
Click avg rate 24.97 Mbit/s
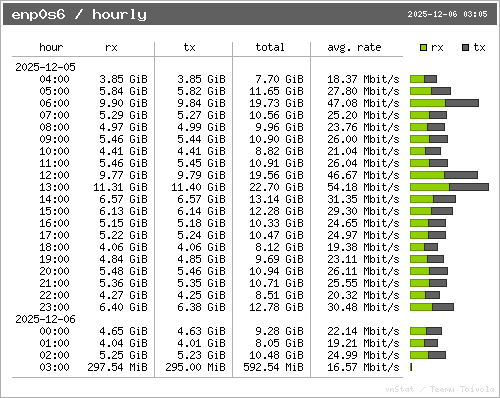(363, 235)
